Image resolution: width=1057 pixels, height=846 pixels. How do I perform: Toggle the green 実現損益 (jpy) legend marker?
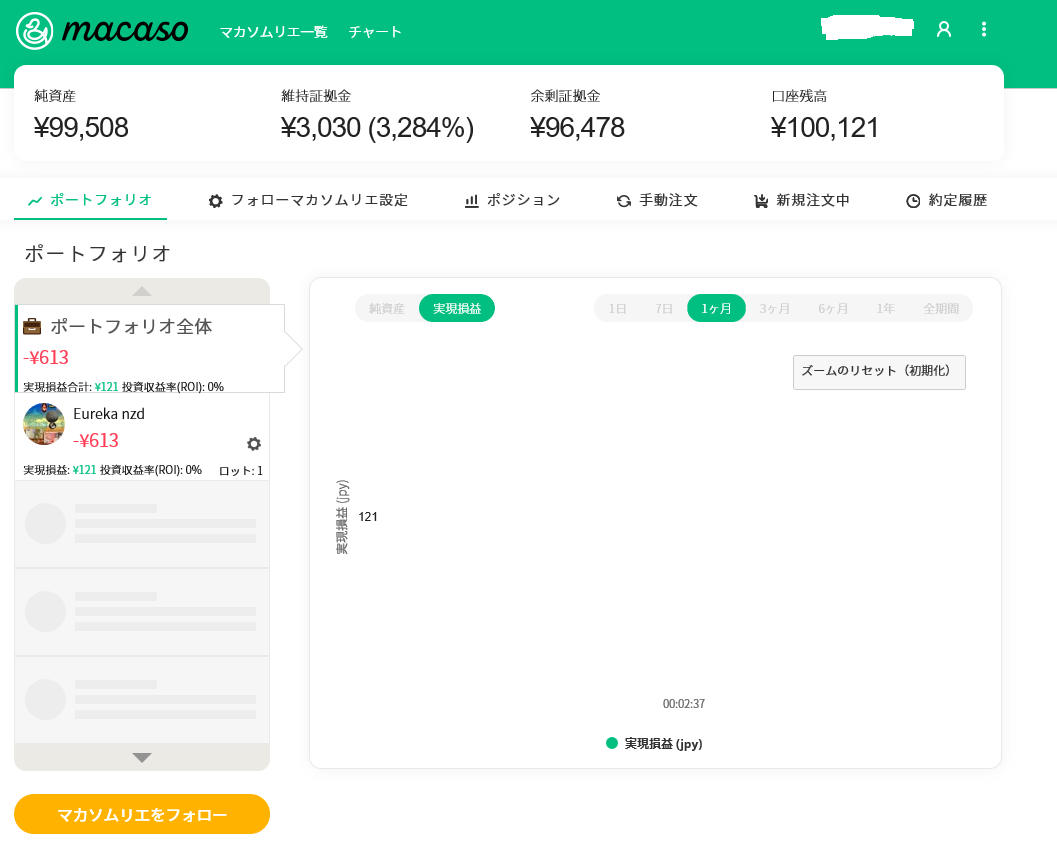[x=612, y=743]
